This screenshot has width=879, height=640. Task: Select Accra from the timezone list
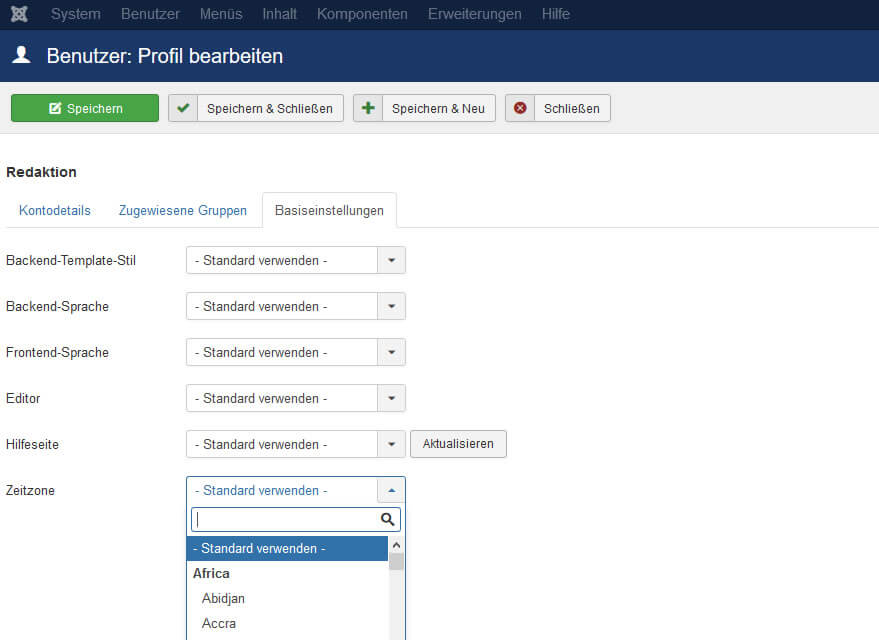tap(218, 622)
